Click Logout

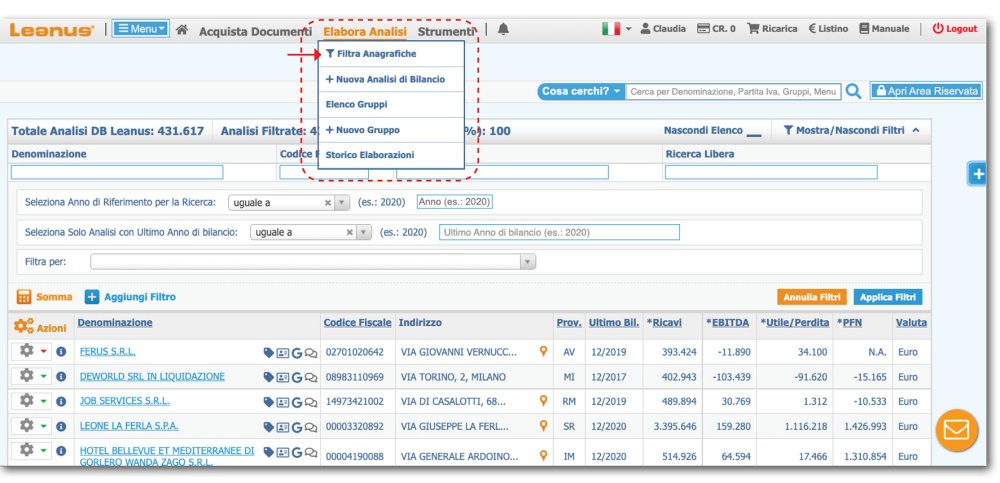[955, 29]
